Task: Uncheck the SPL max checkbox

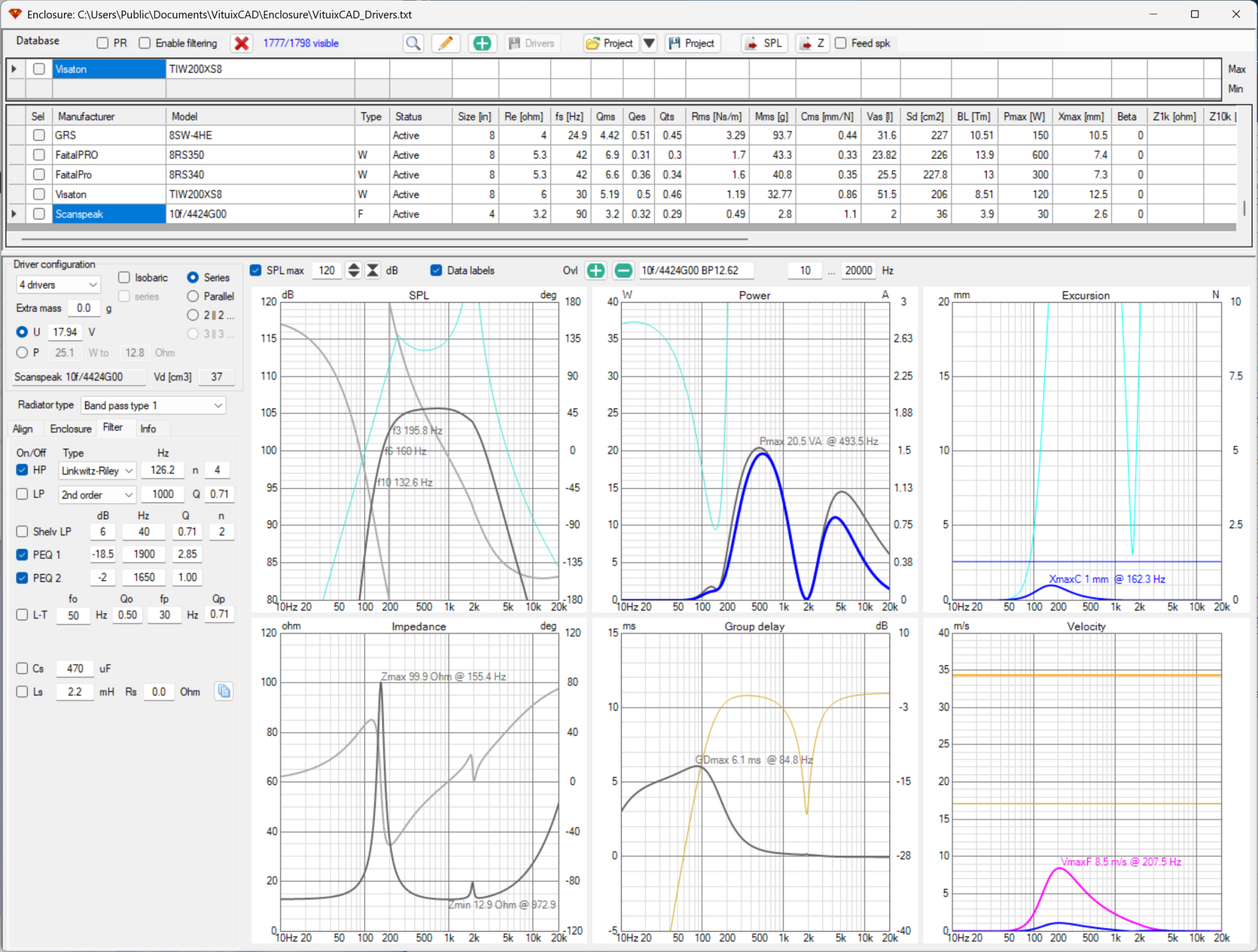Action: click(256, 271)
